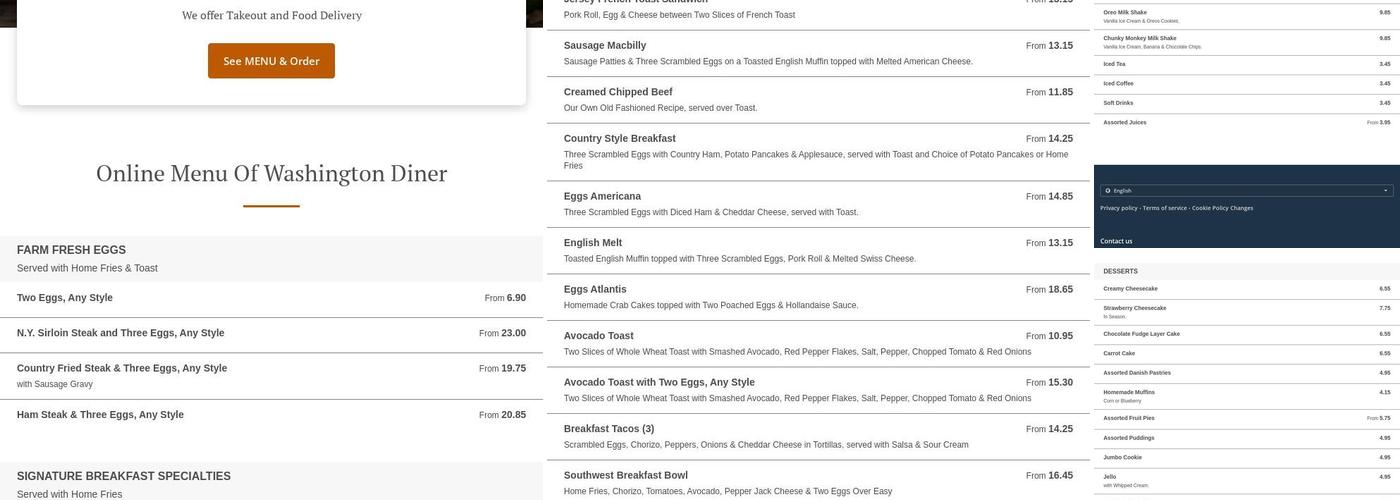Choose Country Fried Steak & Three Eggs
1400x500 pixels.
(122, 368)
